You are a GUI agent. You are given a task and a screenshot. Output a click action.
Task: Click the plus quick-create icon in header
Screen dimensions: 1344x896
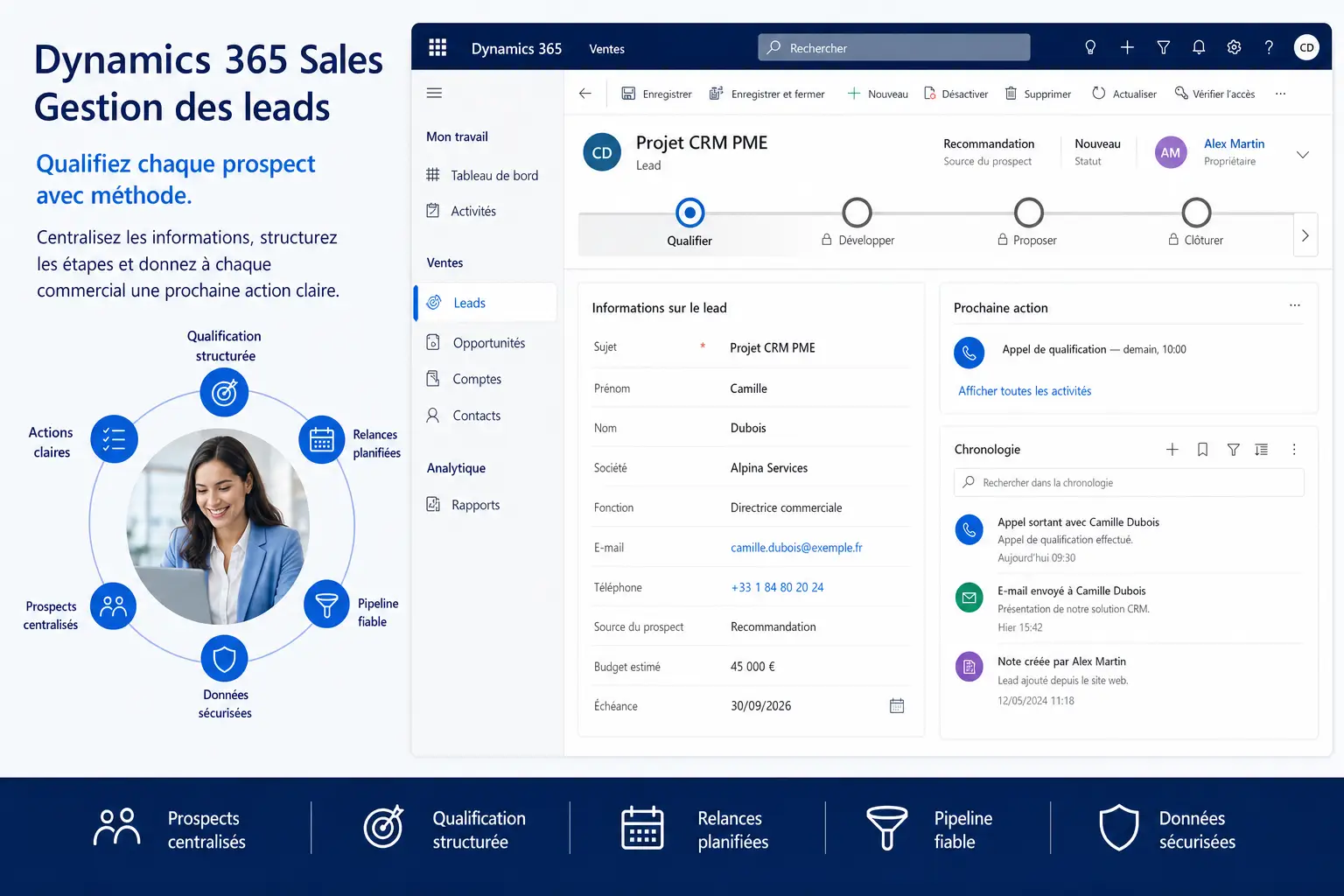(x=1127, y=47)
